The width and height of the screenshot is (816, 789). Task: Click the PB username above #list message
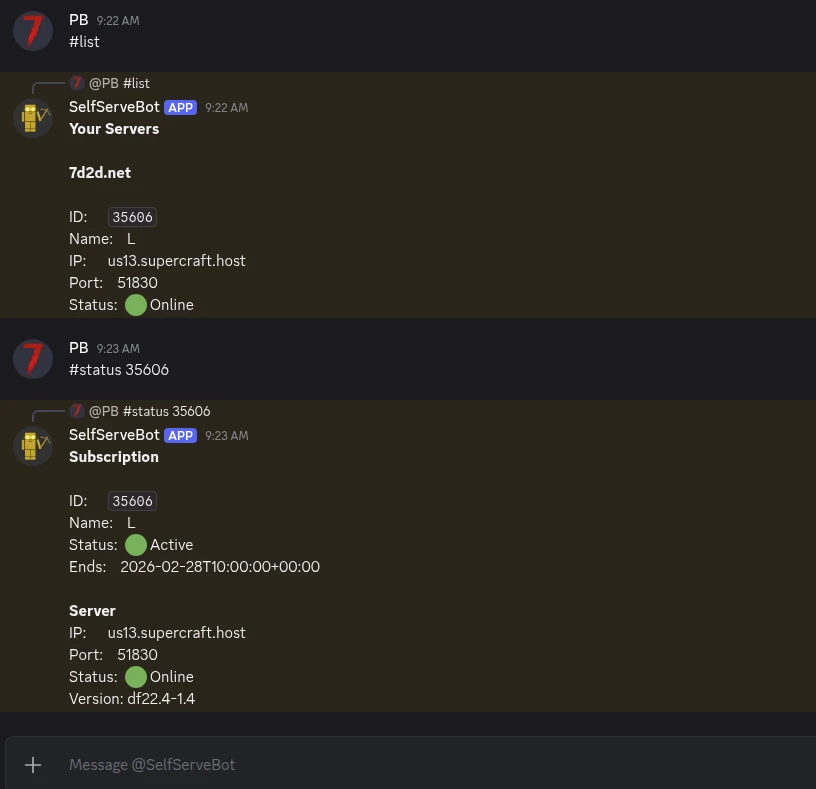(78, 19)
